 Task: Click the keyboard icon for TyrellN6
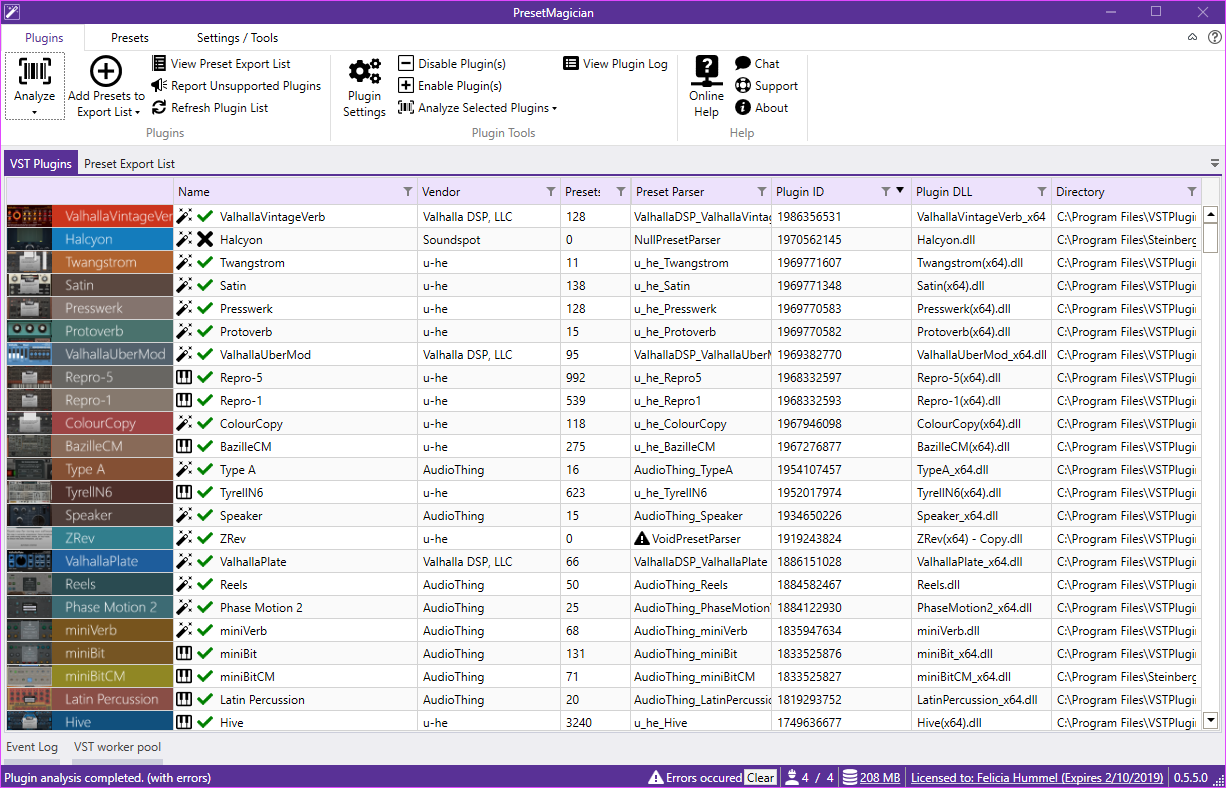coord(184,493)
